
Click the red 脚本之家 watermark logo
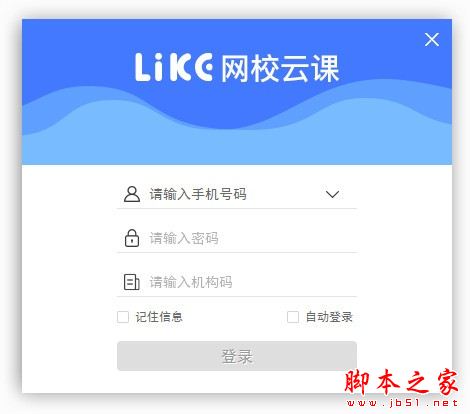[x=401, y=382]
